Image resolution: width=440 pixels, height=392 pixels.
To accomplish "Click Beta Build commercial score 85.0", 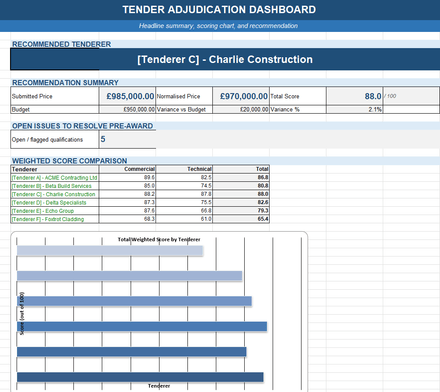I will [127, 186].
